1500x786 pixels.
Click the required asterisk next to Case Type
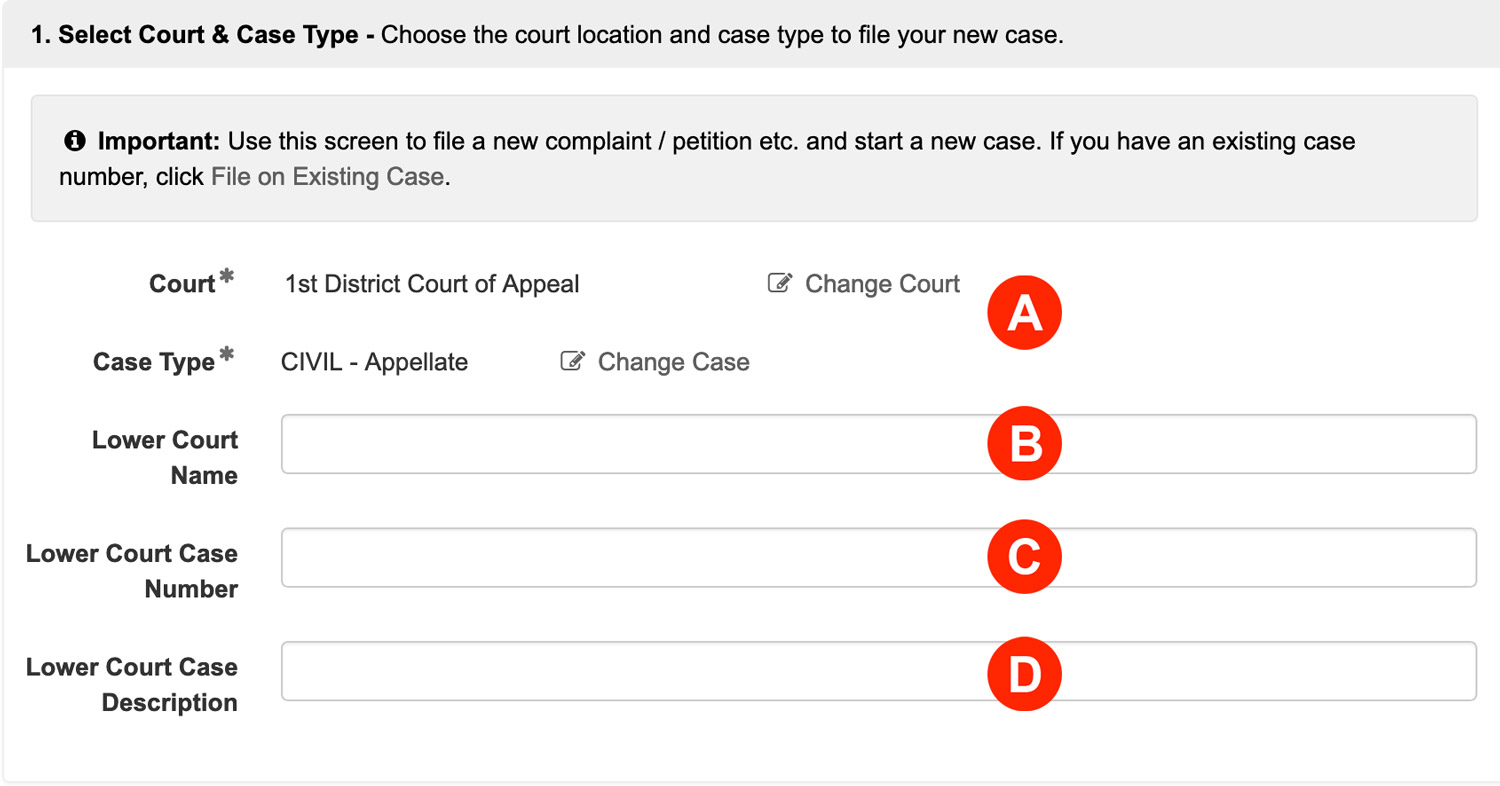(x=227, y=355)
